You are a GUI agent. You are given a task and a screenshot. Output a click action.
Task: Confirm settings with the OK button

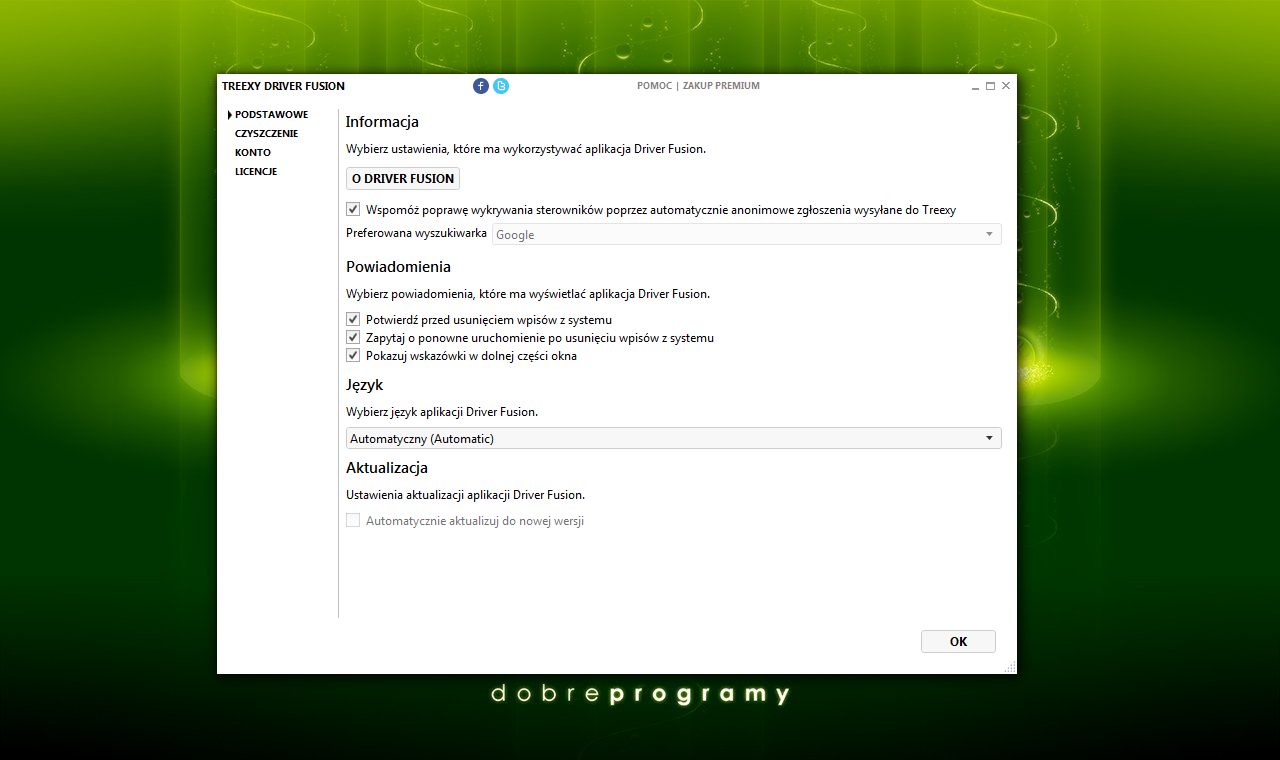tap(958, 642)
